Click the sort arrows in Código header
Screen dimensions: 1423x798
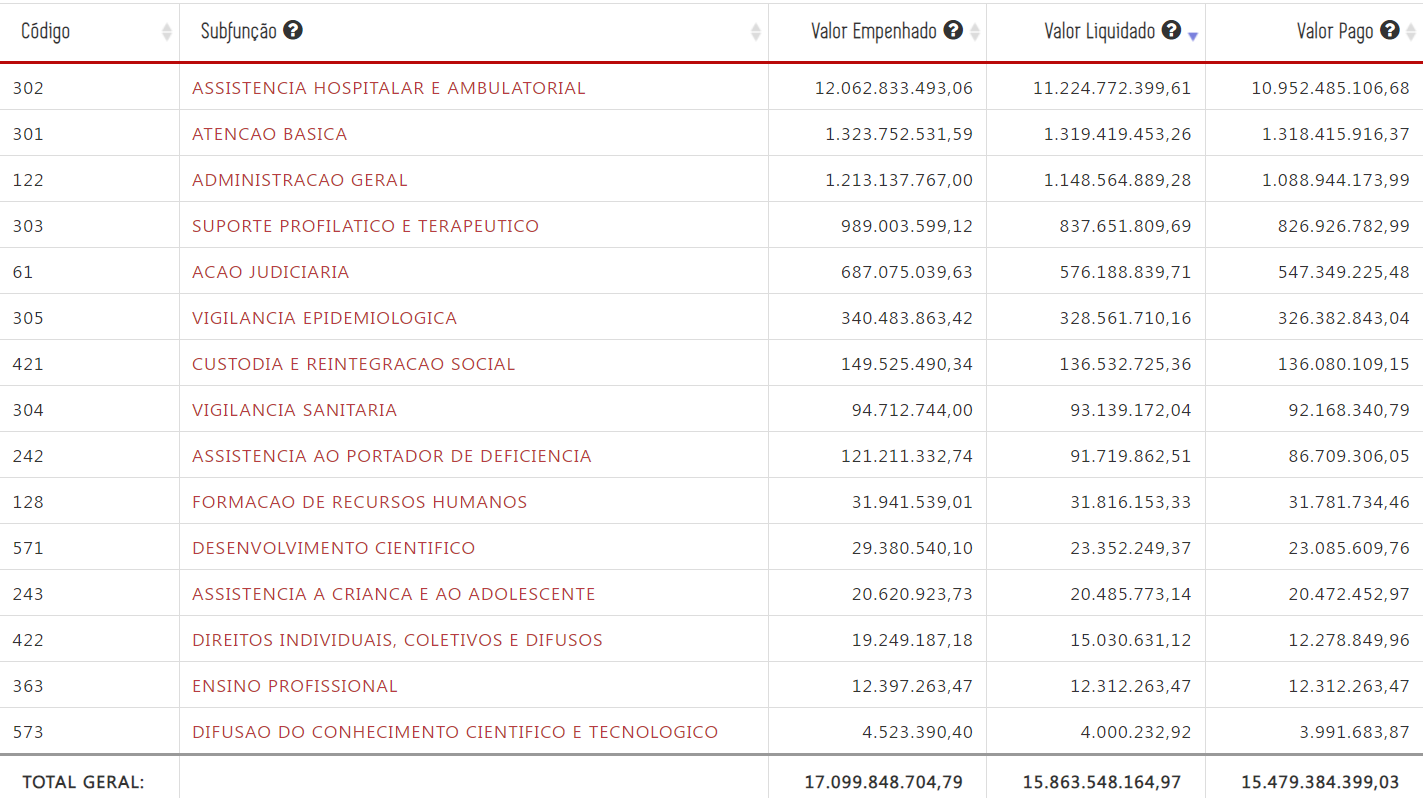167,33
